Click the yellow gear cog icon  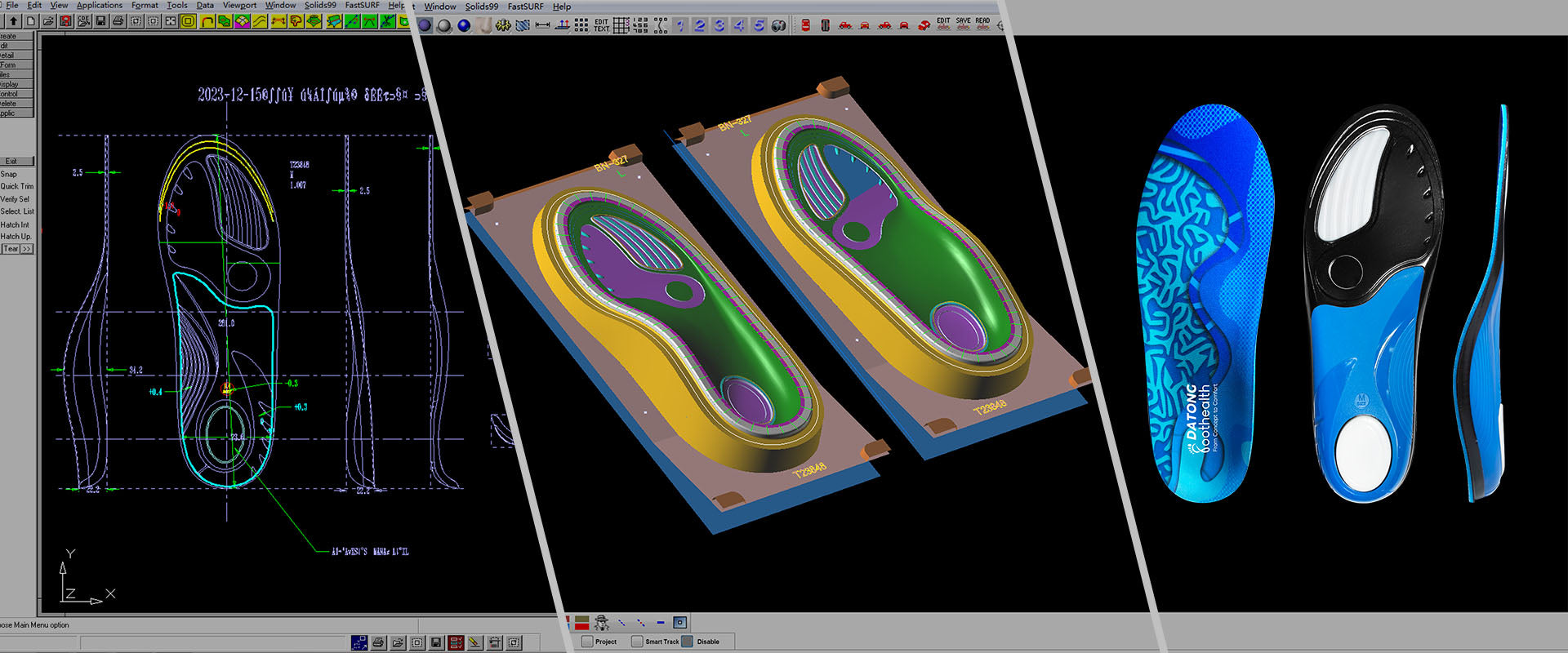503,26
